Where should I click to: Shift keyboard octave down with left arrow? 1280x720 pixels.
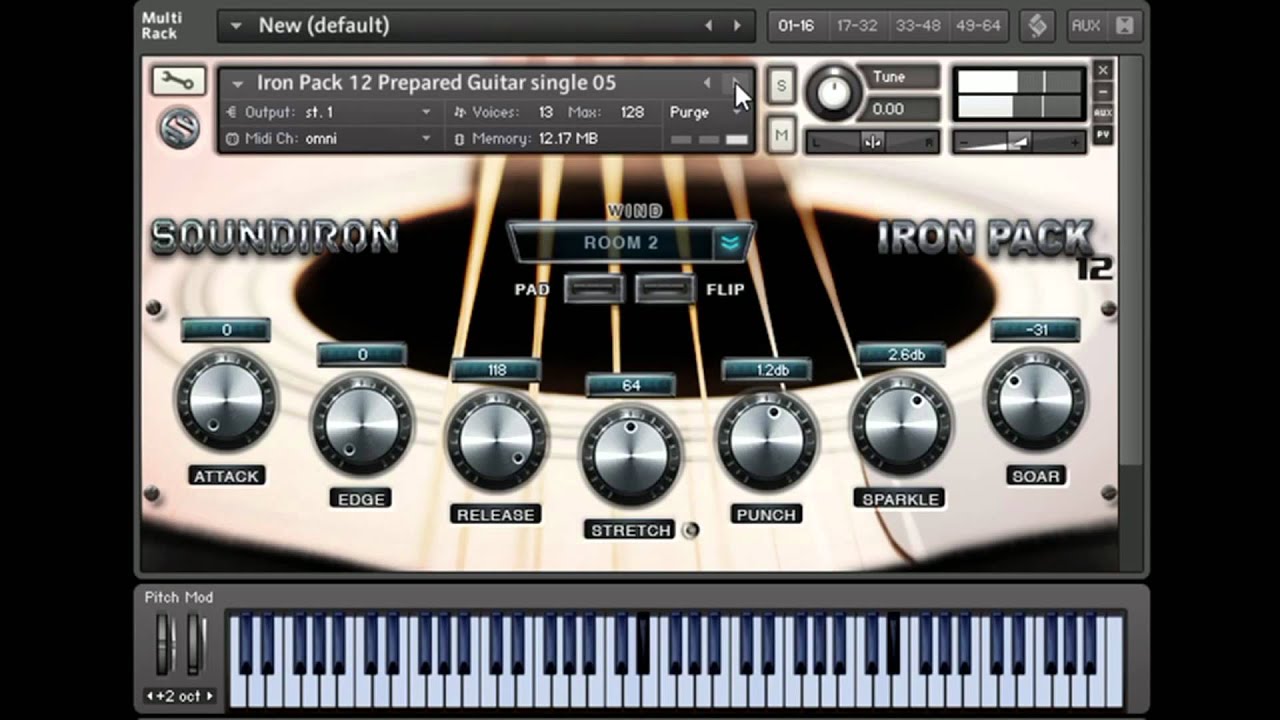[x=151, y=696]
